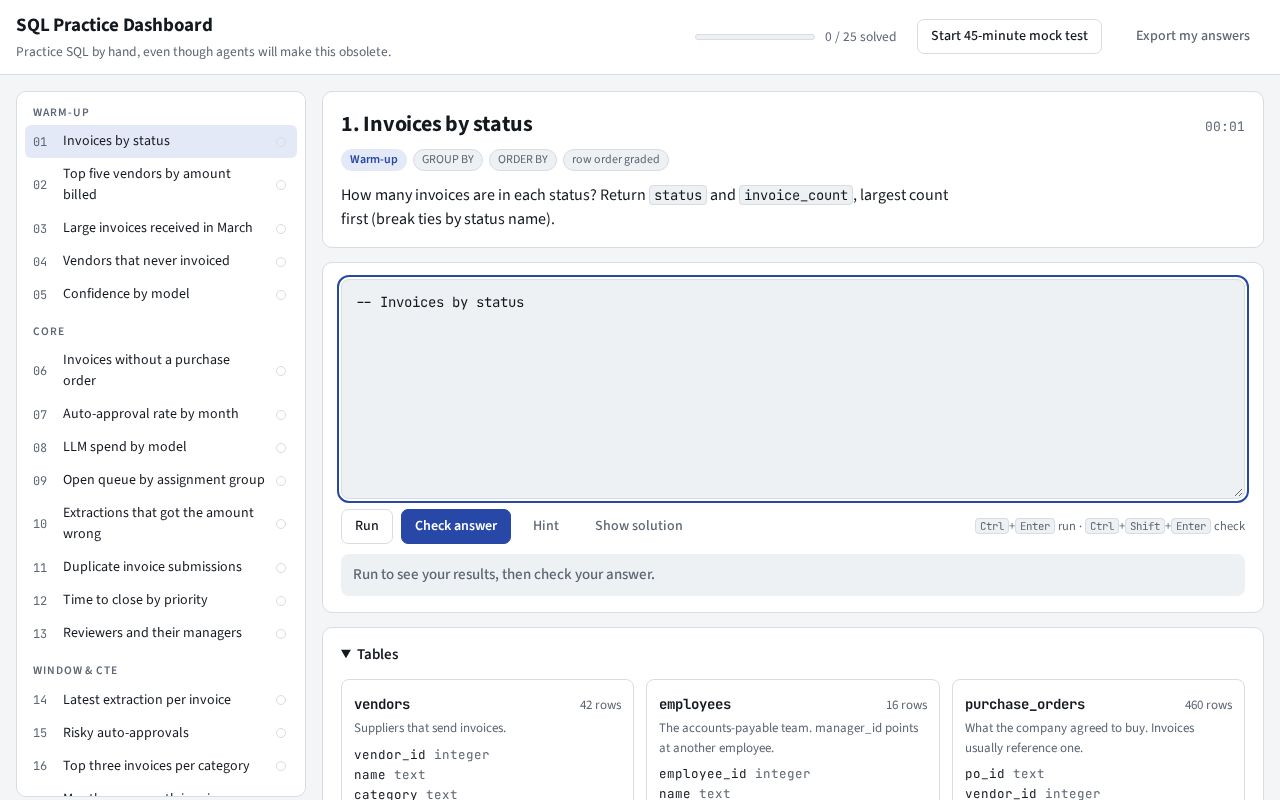Click the vendors table card title
The image size is (1280, 800).
pos(382,705)
